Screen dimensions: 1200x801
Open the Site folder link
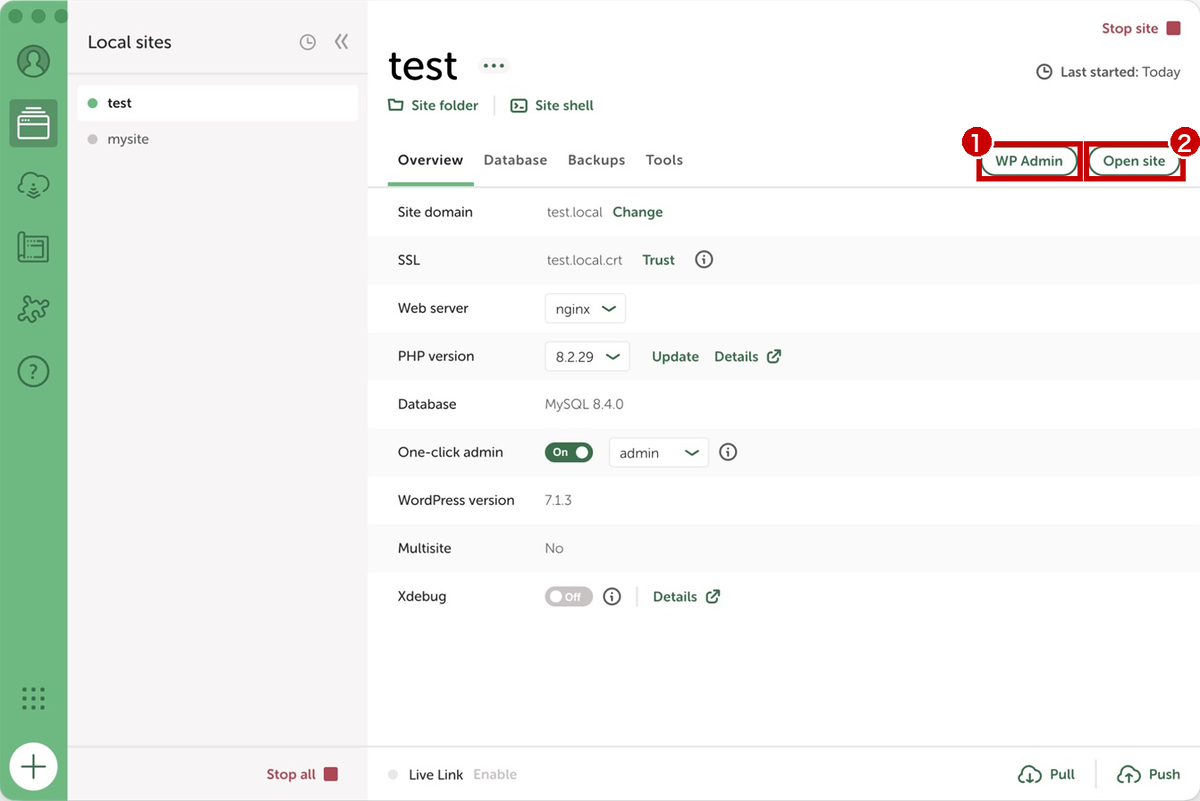pyautogui.click(x=433, y=105)
